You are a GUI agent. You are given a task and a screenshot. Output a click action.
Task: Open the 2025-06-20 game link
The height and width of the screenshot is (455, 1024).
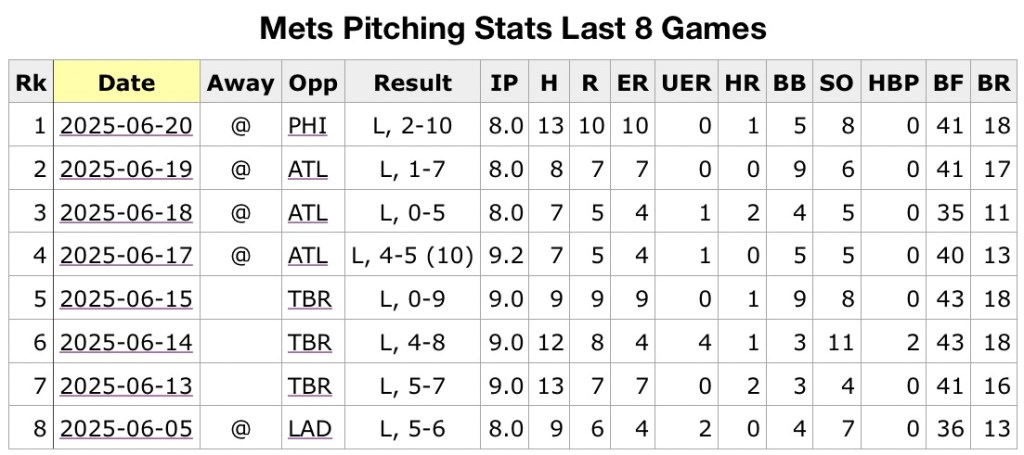pos(126,127)
